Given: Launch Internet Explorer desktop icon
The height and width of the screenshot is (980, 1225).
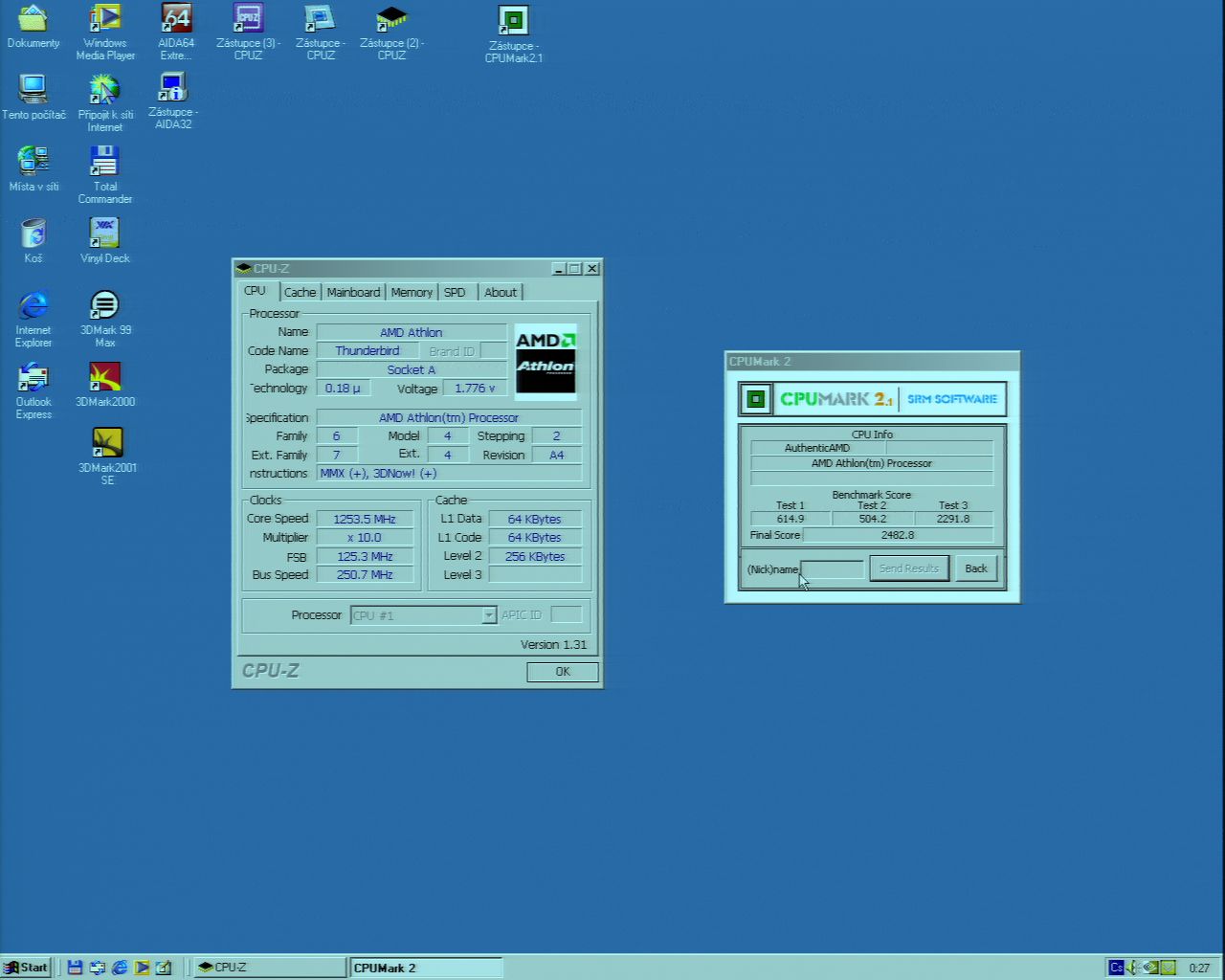Looking at the screenshot, I should pos(33,319).
